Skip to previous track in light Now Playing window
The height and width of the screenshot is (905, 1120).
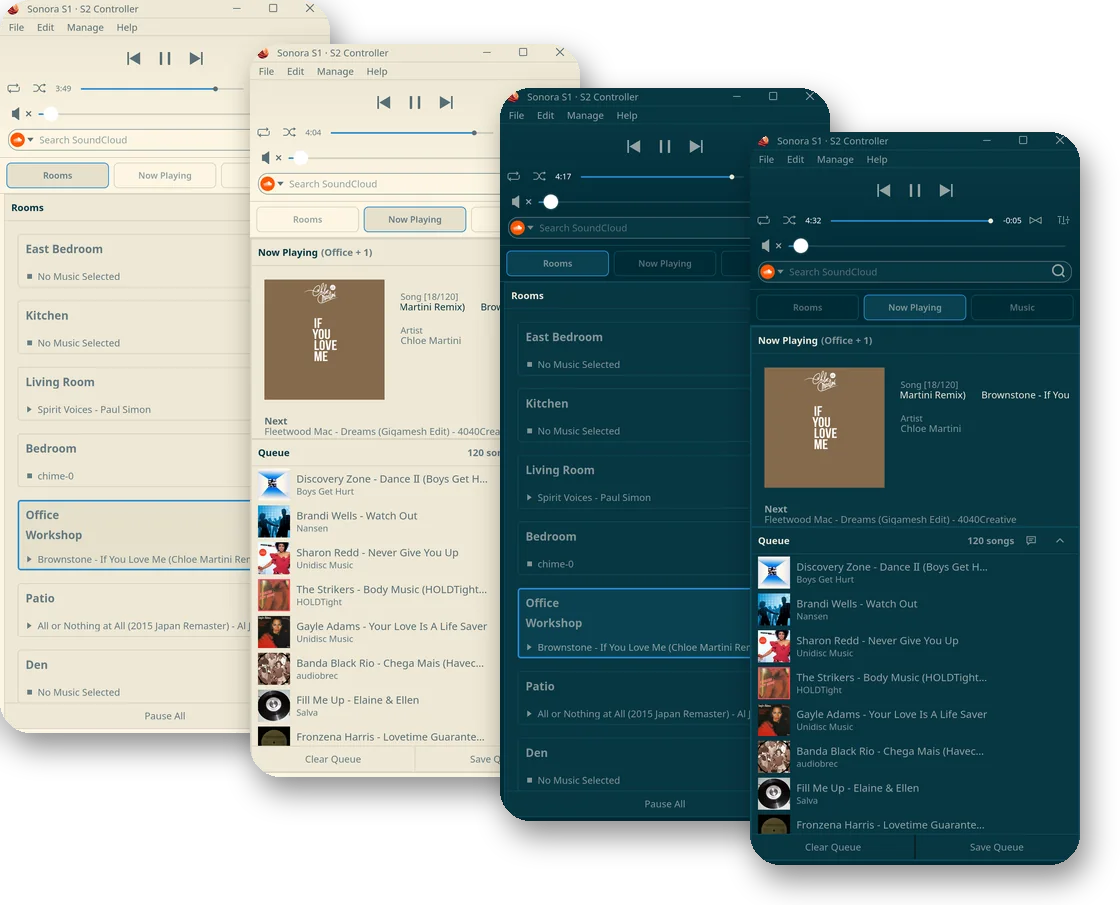[384, 102]
